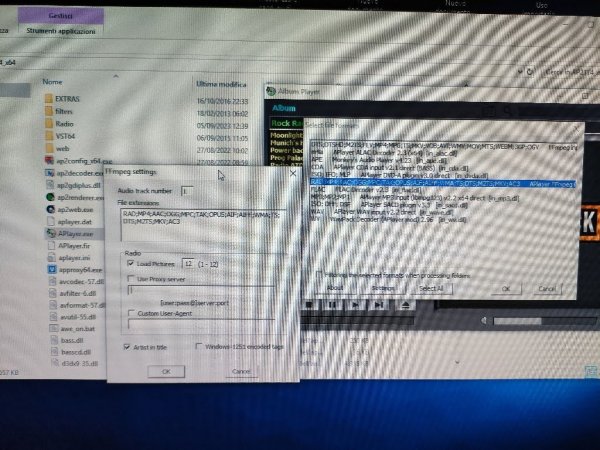600x450 pixels.
Task: Click the Audio track number field
Action: point(187,191)
